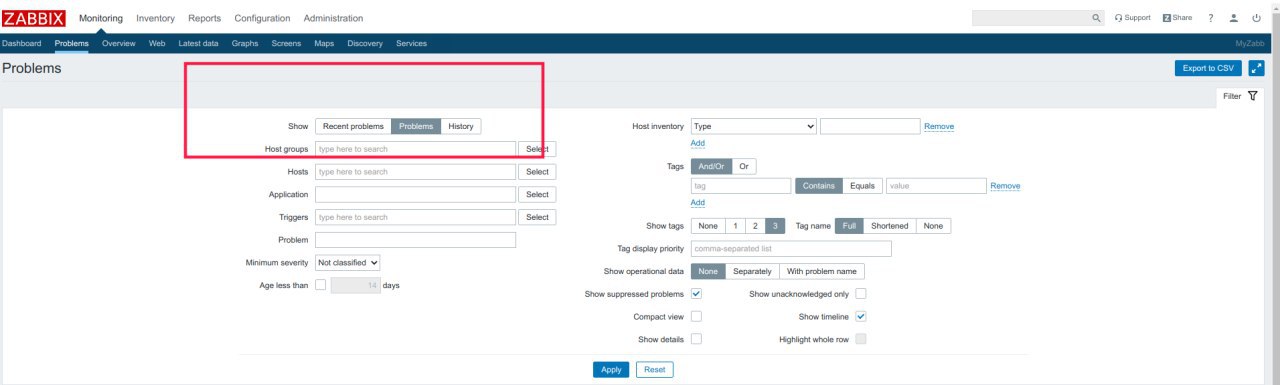Click the search magnifier icon

point(1097,18)
